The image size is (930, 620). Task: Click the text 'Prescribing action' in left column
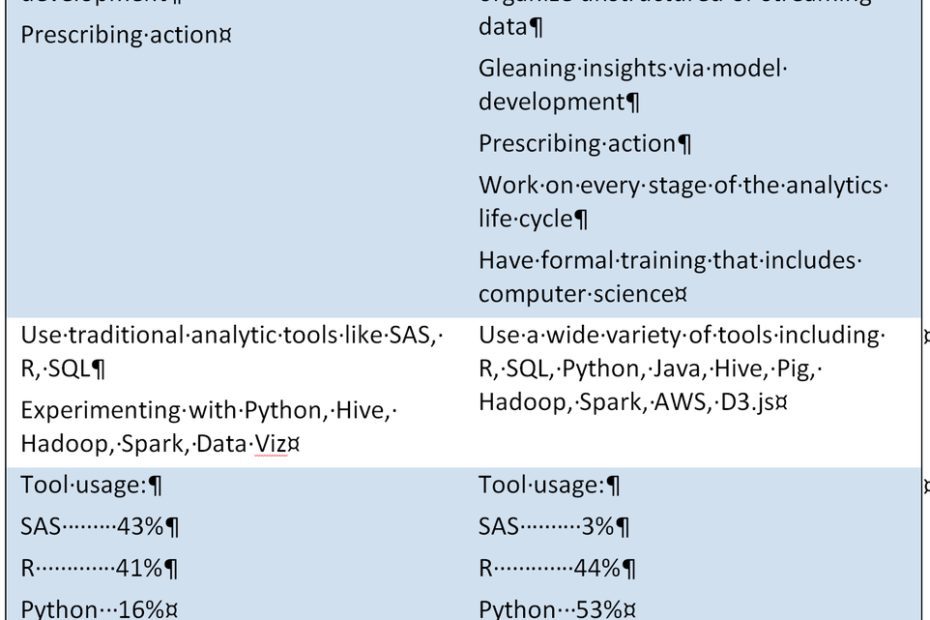(x=119, y=34)
